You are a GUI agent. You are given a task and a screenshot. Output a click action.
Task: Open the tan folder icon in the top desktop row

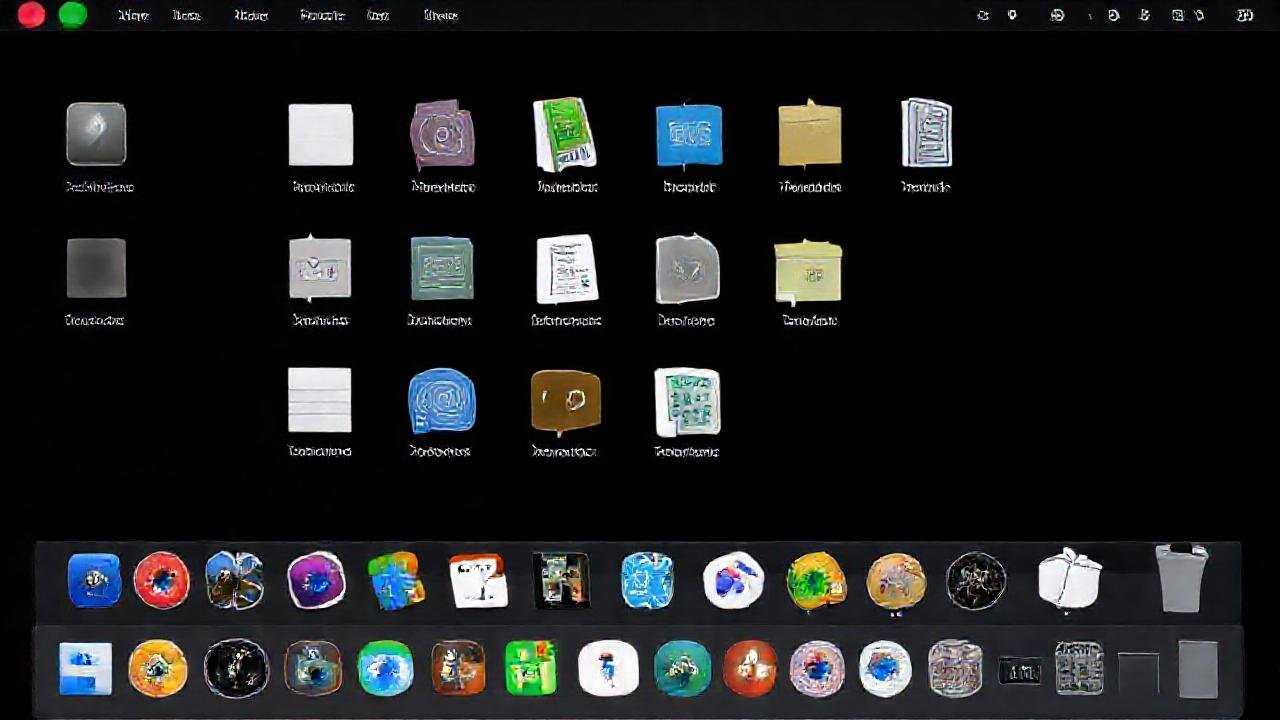[x=809, y=134]
